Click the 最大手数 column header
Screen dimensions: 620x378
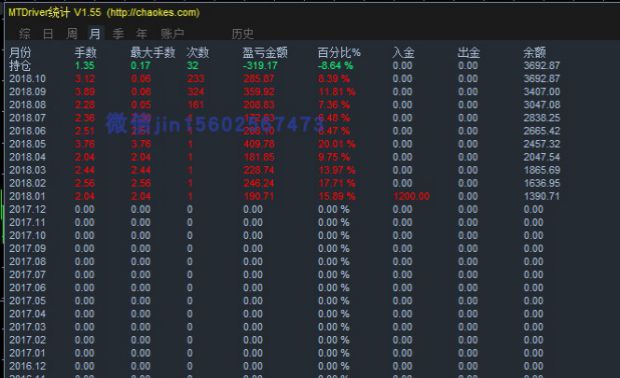tap(153, 52)
